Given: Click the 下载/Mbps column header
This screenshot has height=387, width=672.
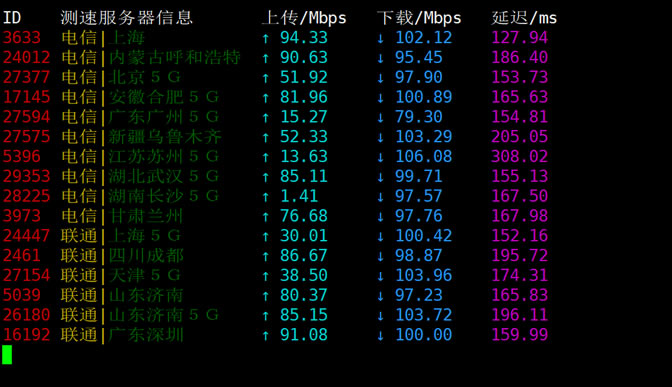Looking at the screenshot, I should 419,18.
